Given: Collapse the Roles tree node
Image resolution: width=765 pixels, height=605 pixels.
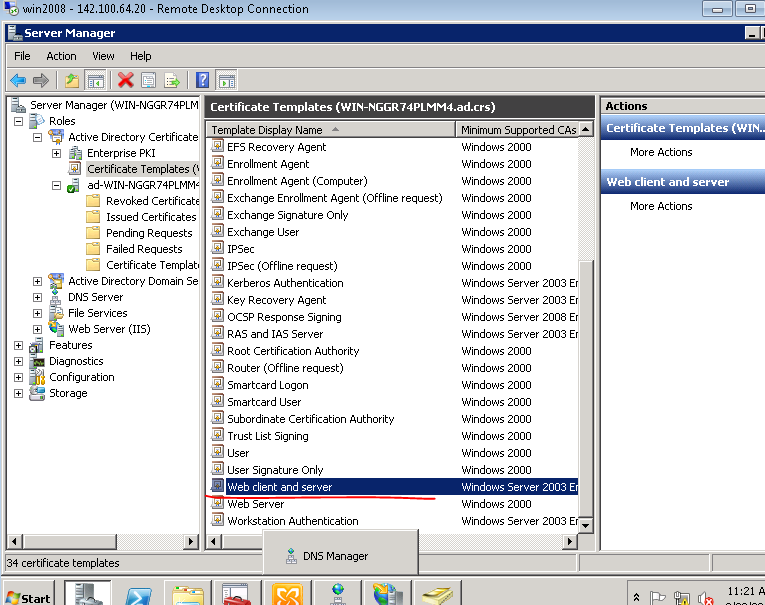Looking at the screenshot, I should point(19,121).
